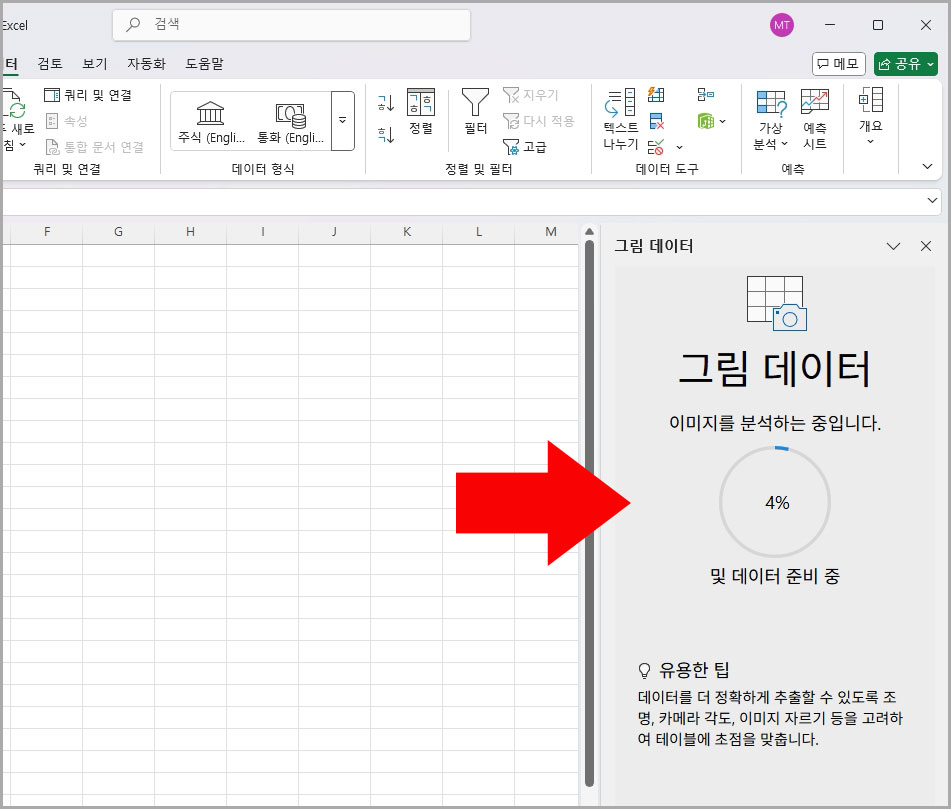This screenshot has width=951, height=809.
Task: Open the Share (공유) dropdown arrow
Action: point(930,64)
